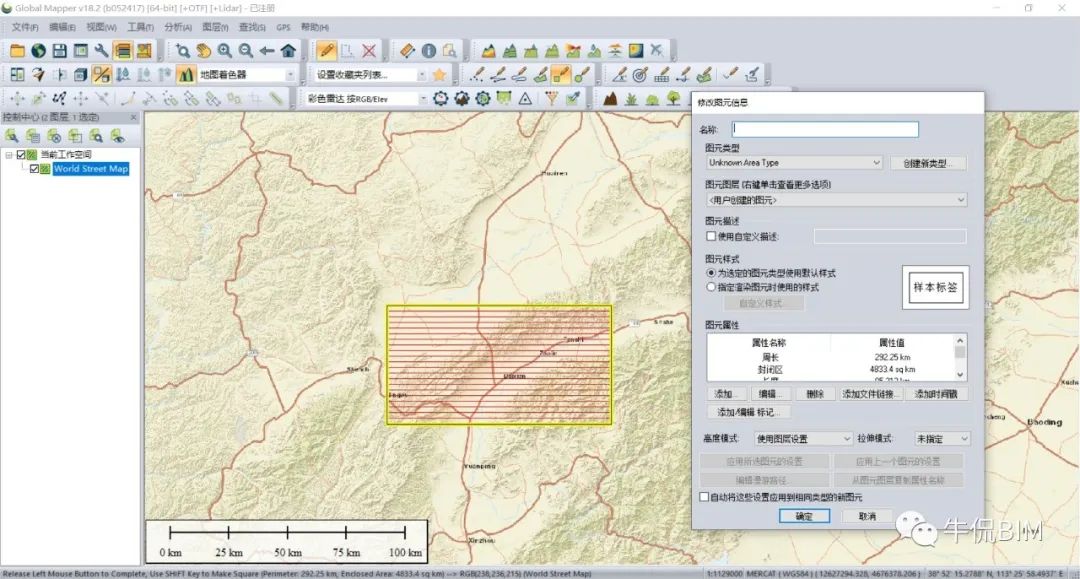Activate the pan hand tool
1080x579 pixels.
(203, 50)
